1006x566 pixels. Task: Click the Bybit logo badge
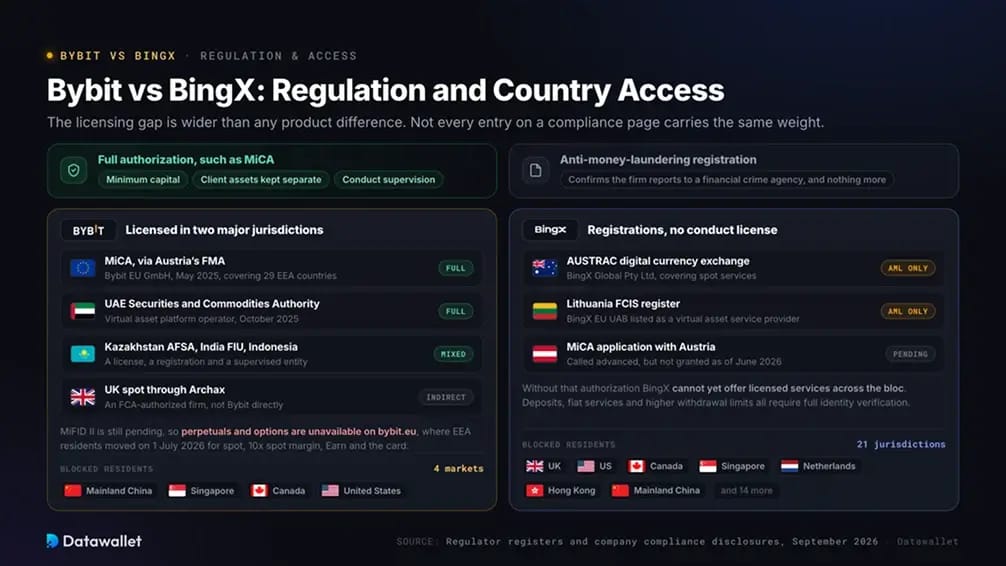pos(89,230)
